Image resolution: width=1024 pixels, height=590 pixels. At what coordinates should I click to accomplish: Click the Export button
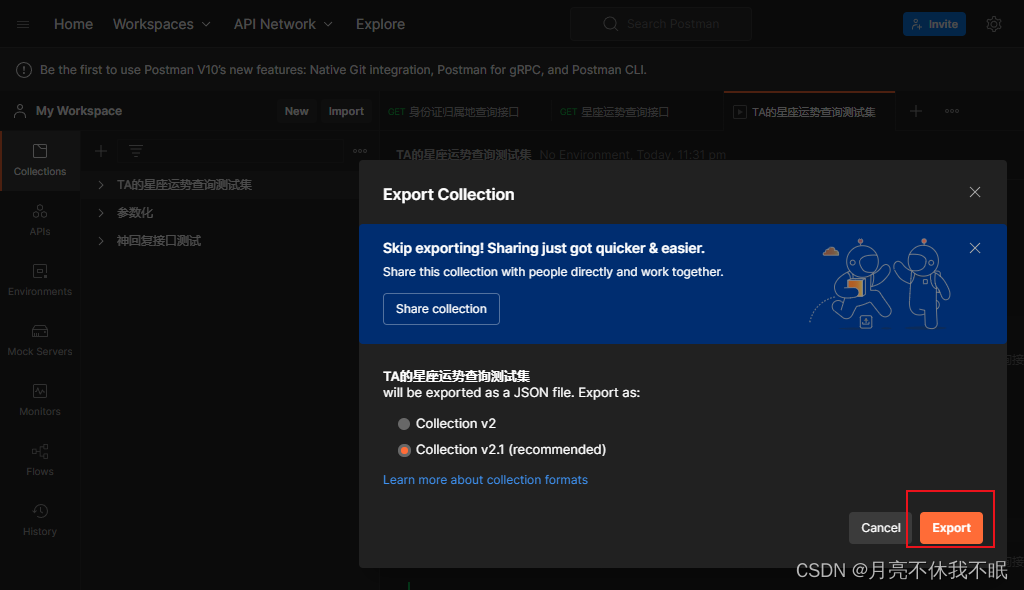(951, 528)
